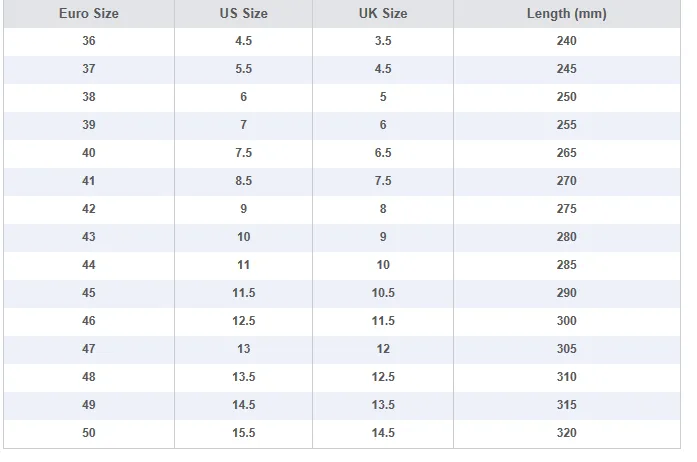Click the US Size column header

[244, 13]
